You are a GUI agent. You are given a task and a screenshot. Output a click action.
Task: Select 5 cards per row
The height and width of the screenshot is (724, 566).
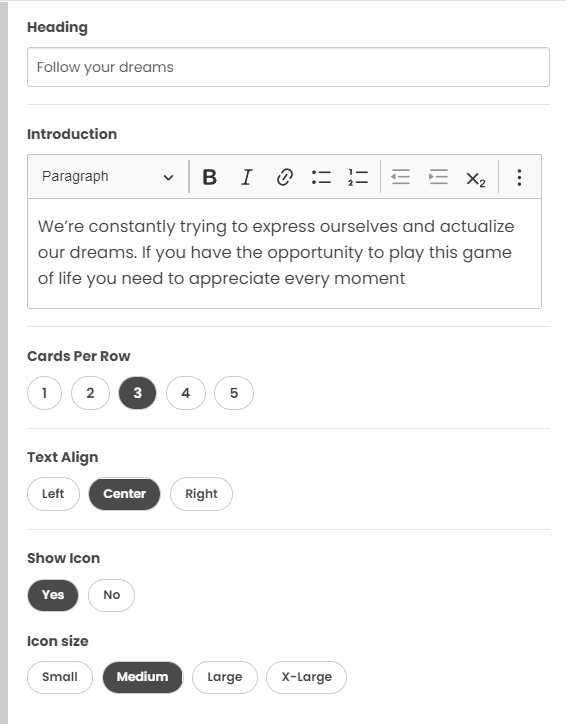[234, 393]
